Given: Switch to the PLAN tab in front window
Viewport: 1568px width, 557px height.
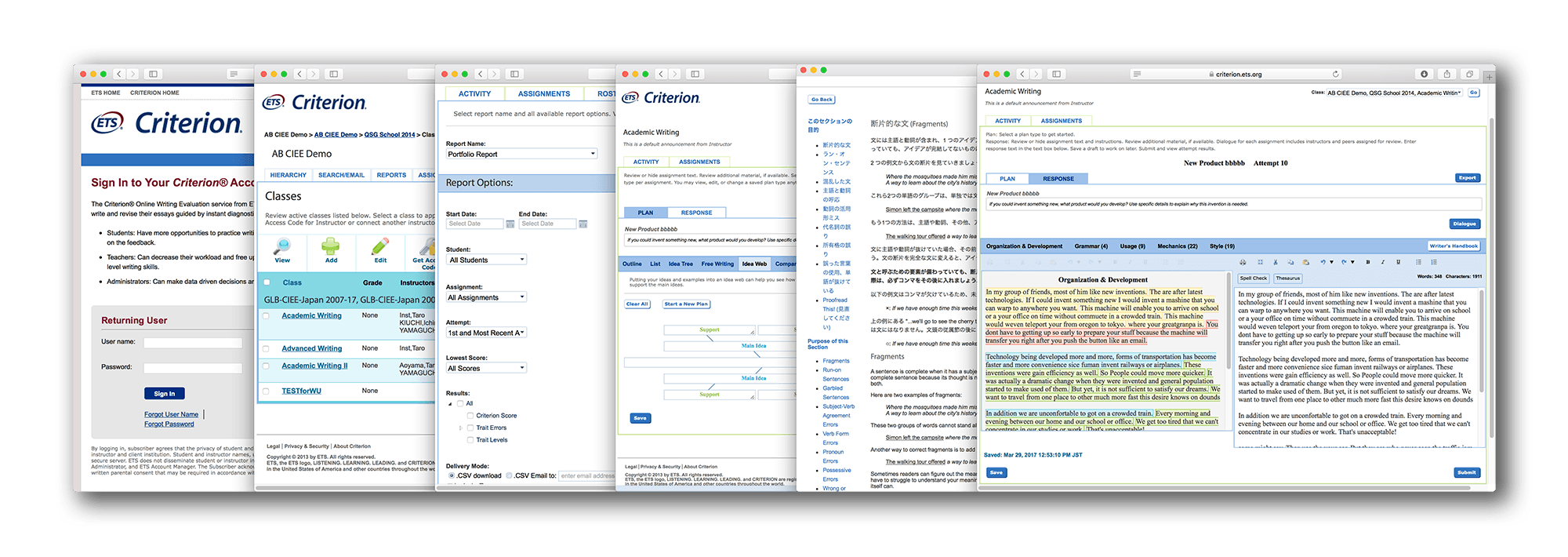Looking at the screenshot, I should 1007,179.
